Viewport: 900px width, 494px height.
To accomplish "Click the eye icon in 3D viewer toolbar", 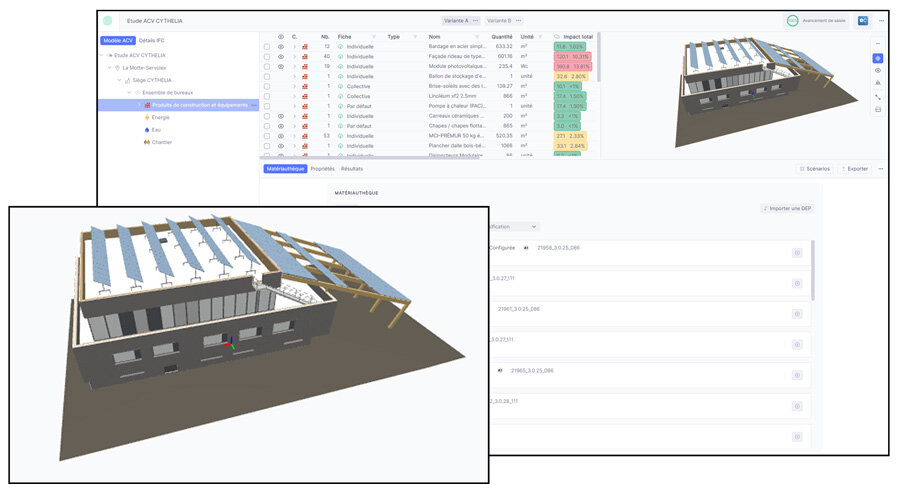I will 878,71.
